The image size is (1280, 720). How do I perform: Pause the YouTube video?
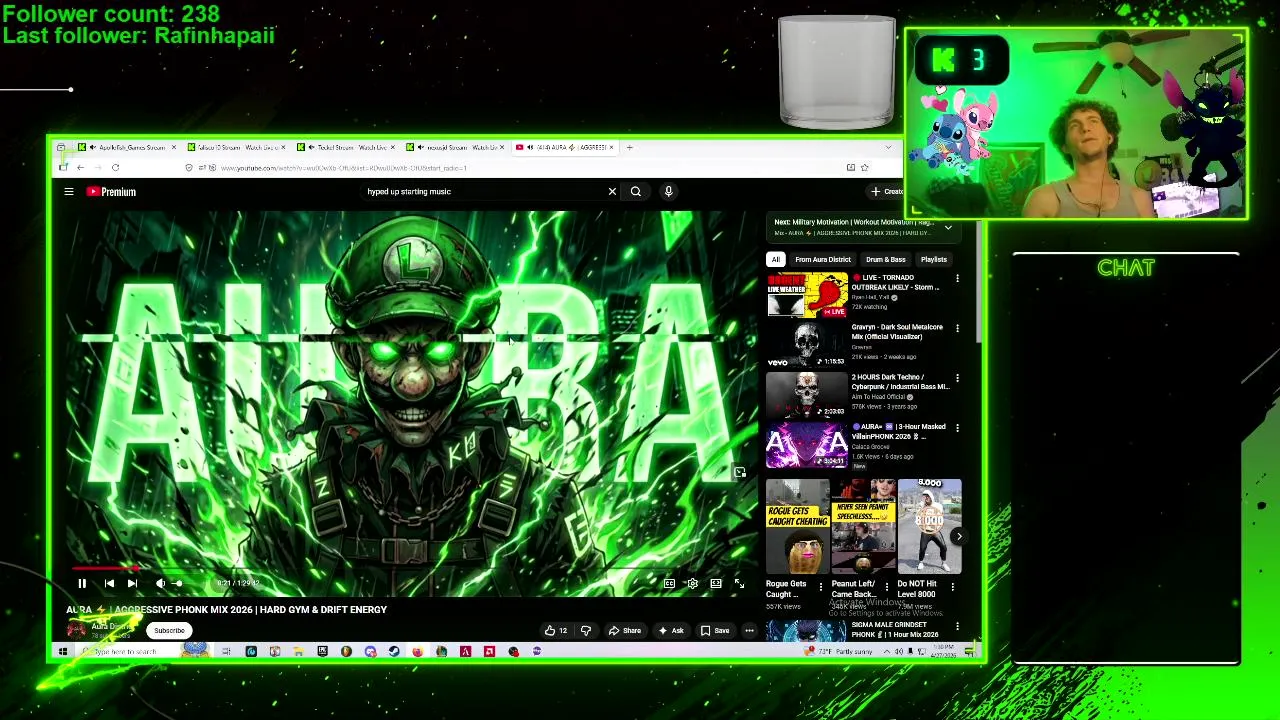[82, 584]
